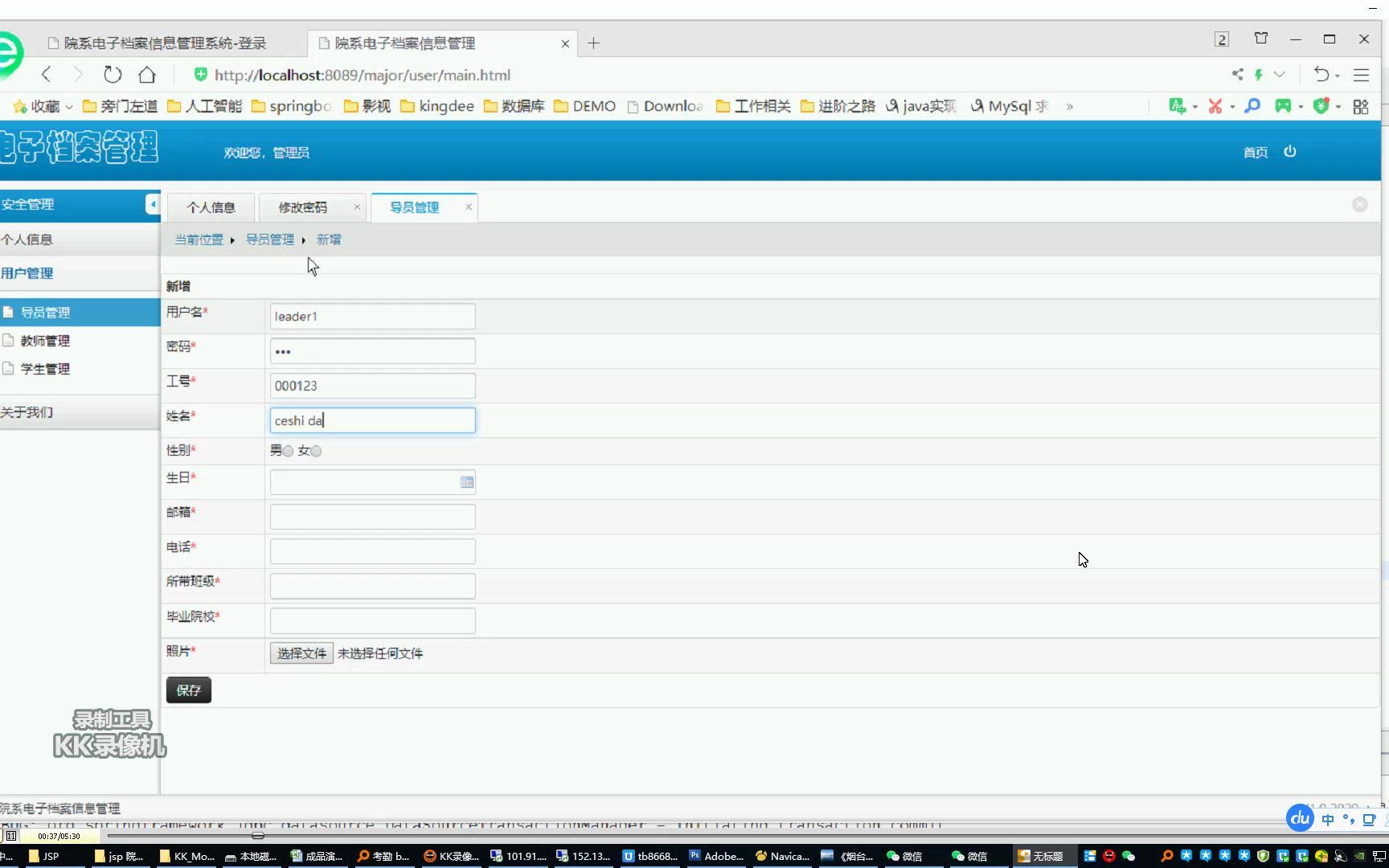Click the 导员管理 breadcrumb link

(270, 240)
